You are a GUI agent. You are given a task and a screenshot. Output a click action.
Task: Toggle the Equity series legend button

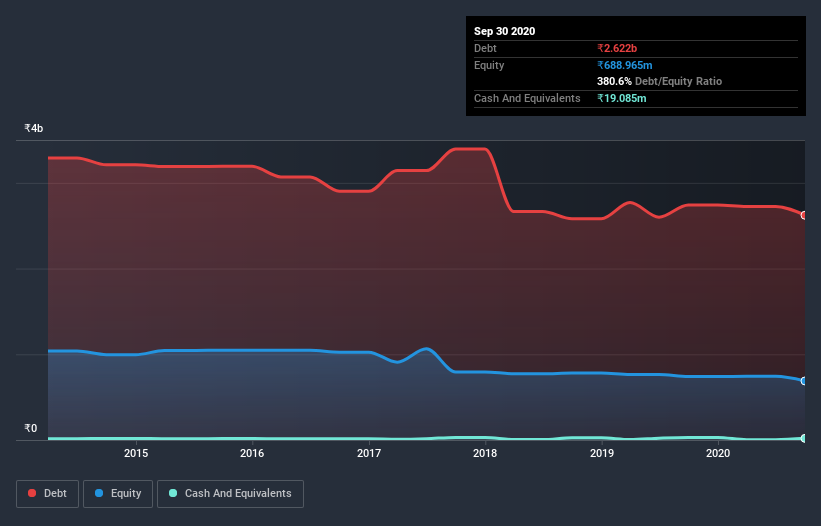(x=118, y=494)
